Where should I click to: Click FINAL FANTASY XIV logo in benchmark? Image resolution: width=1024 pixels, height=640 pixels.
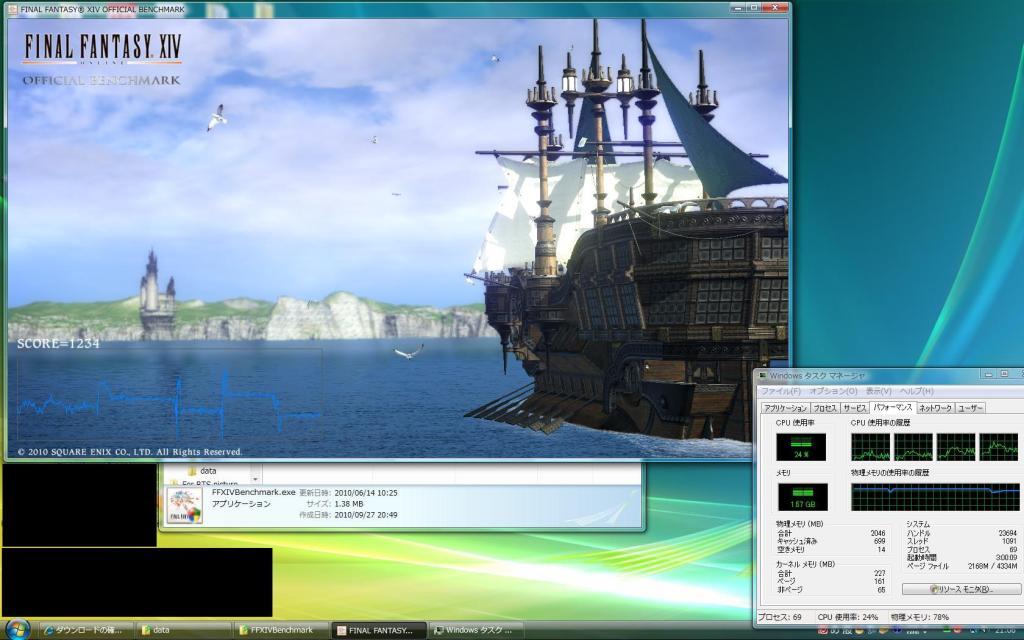pyautogui.click(x=102, y=50)
